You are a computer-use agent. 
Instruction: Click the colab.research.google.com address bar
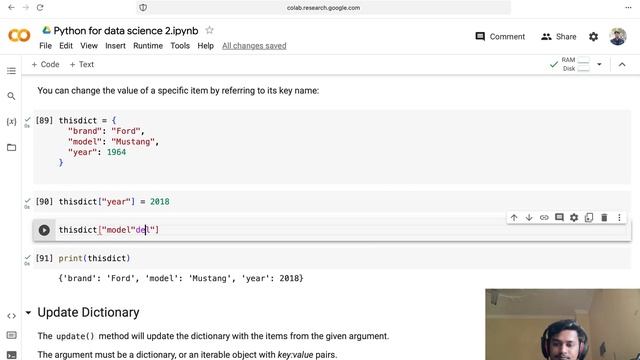[323, 7]
